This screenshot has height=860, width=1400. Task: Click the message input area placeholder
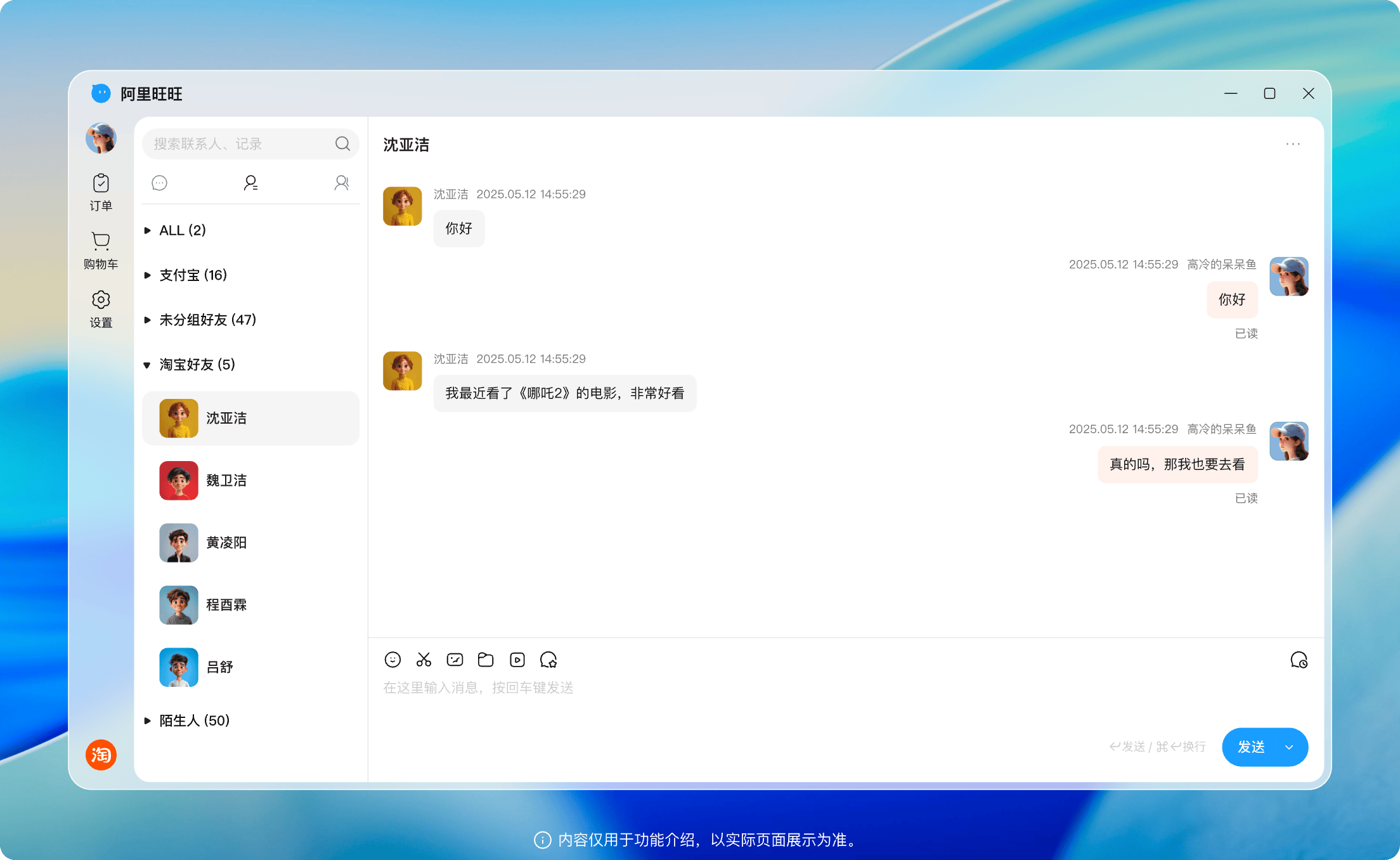[478, 687]
